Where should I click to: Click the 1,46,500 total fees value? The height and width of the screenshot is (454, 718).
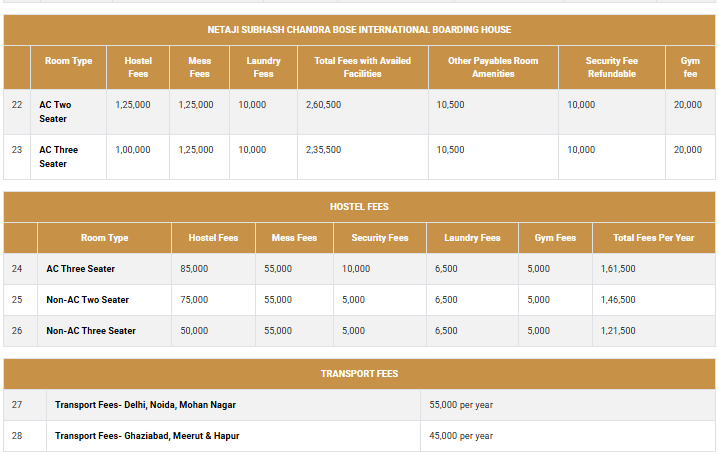point(618,300)
